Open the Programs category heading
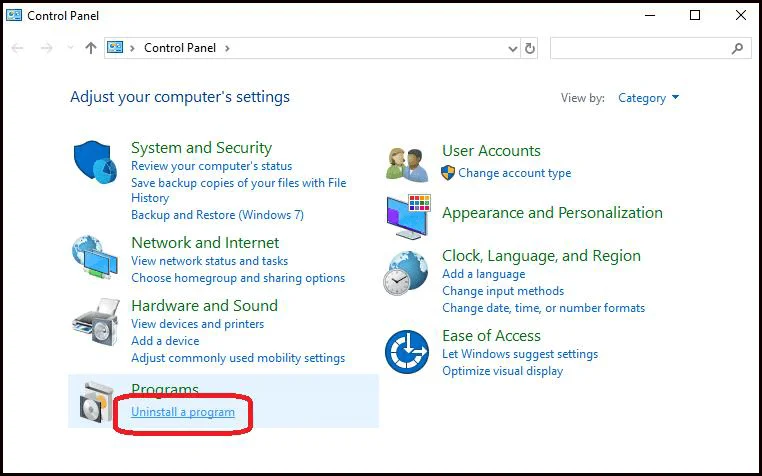 165,389
